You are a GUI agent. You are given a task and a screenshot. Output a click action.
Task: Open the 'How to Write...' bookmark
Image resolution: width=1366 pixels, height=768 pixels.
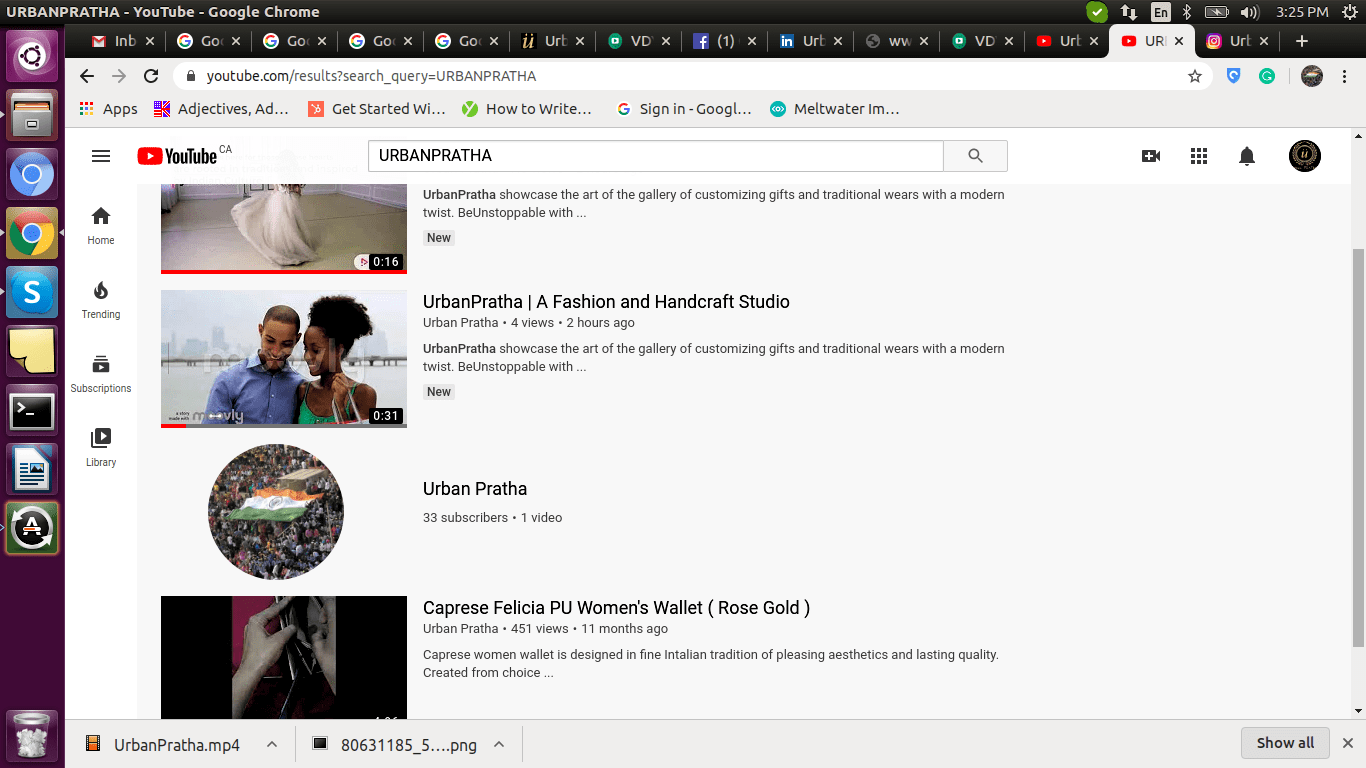[x=527, y=109]
